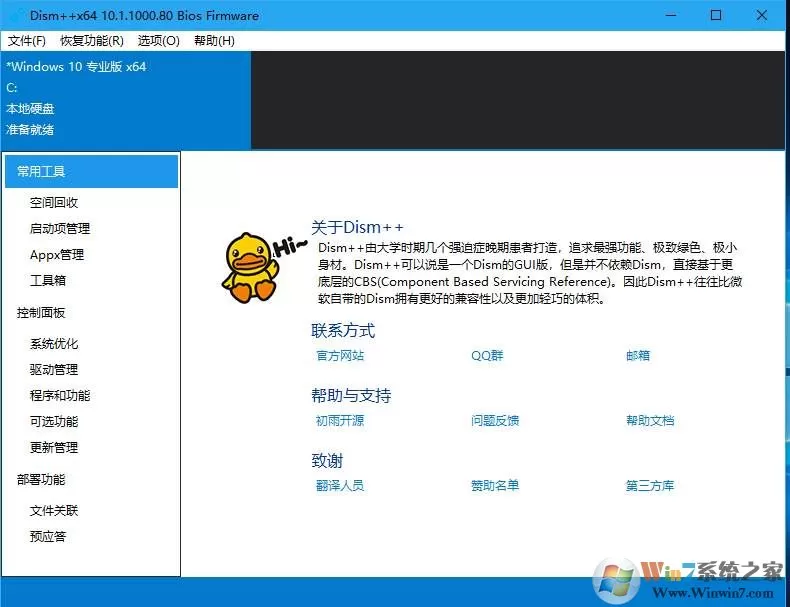Select 空间回收 in the sidebar

[54, 203]
